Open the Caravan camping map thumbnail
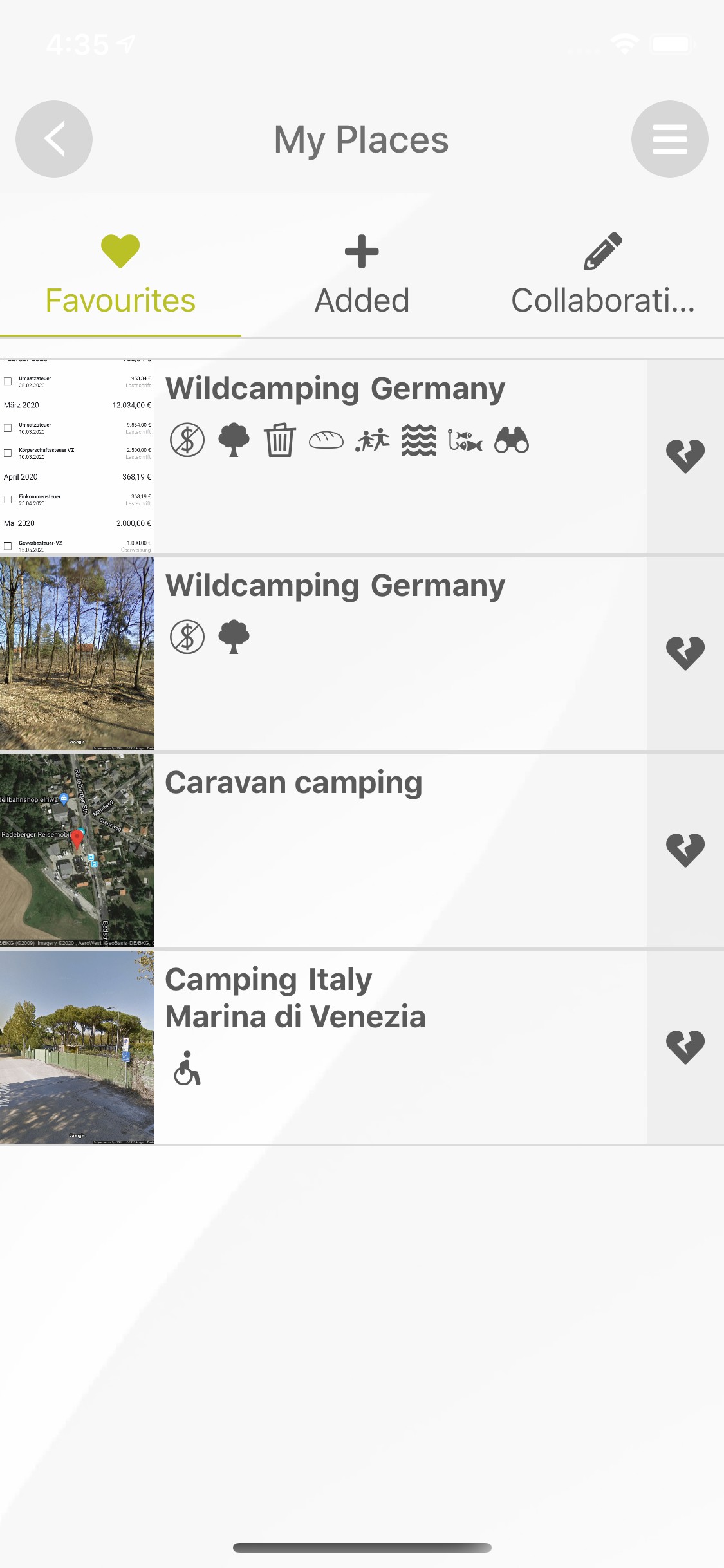 tap(77, 850)
